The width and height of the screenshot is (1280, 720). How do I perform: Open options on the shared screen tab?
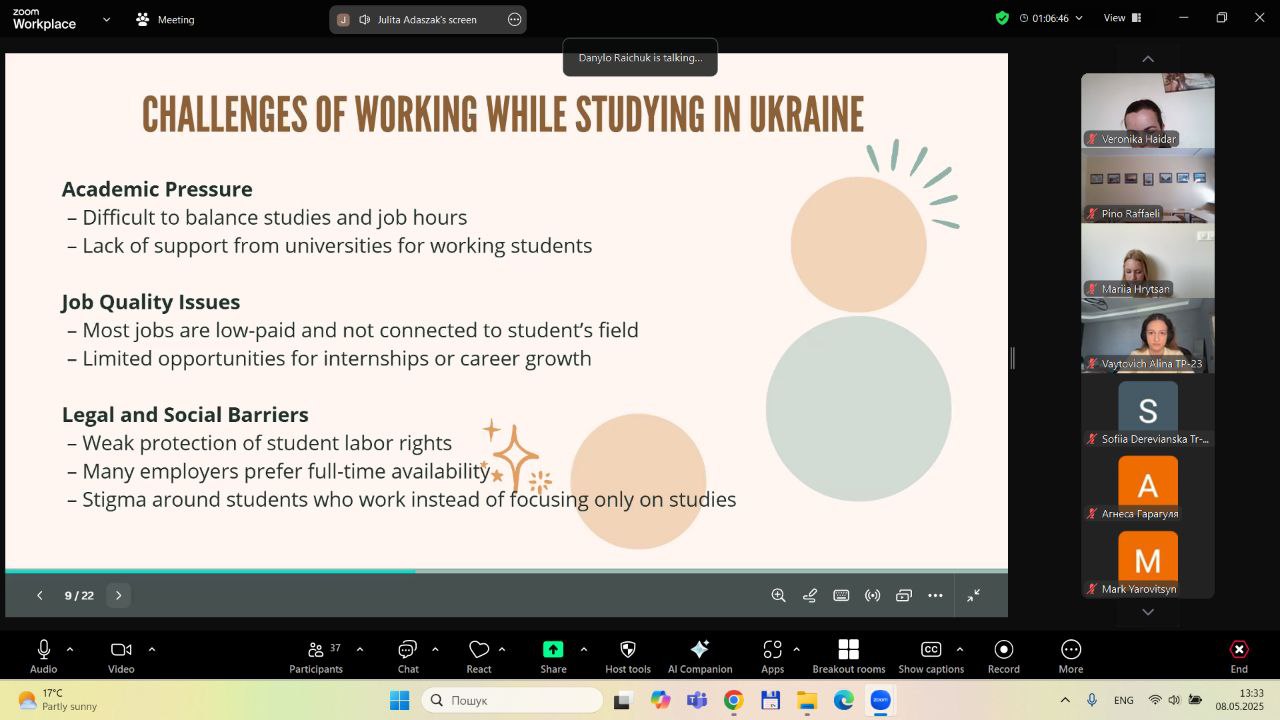click(x=514, y=19)
